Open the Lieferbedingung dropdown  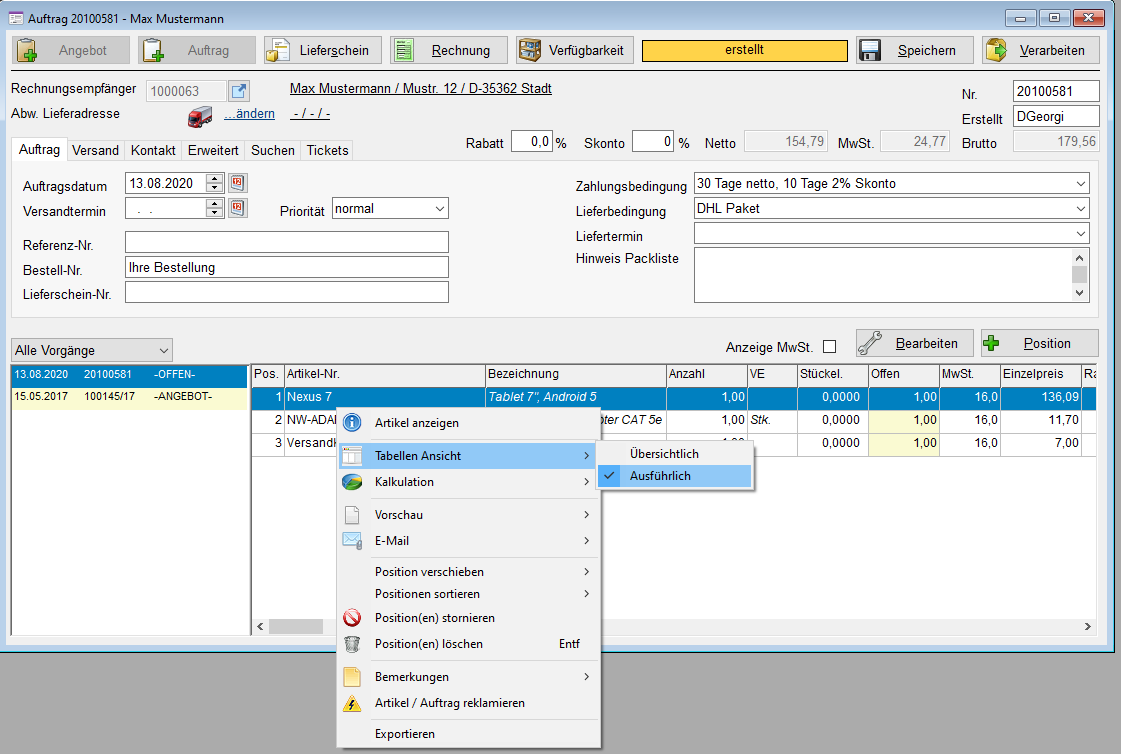pyautogui.click(x=1080, y=209)
